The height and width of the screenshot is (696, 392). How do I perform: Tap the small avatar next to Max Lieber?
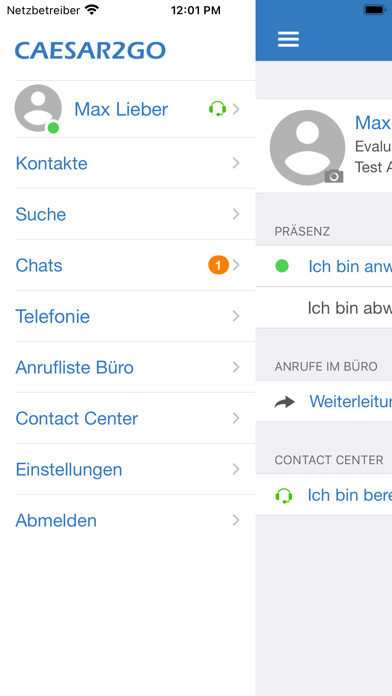click(38, 108)
